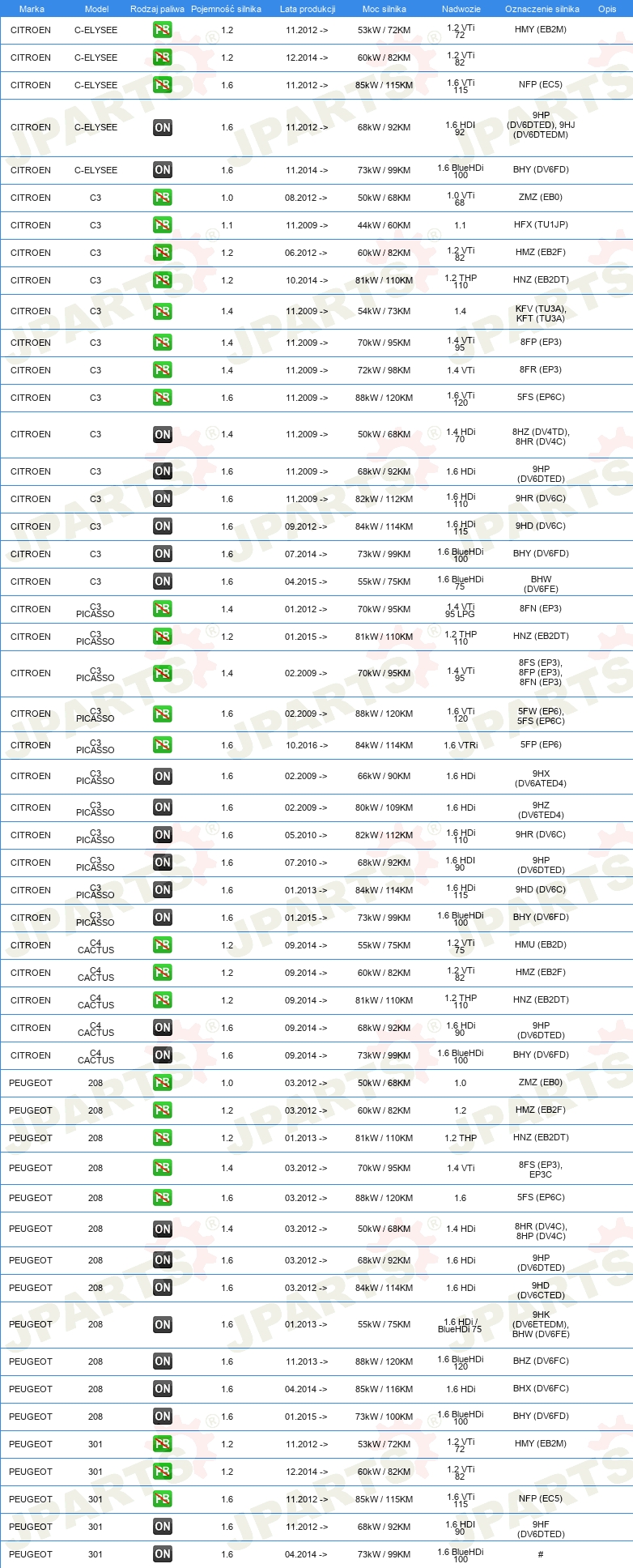Viewport: 633px width, 1568px height.
Task: Click the petrol icon for C-ELYSEE 85kW / 115KM
Action: point(163,85)
